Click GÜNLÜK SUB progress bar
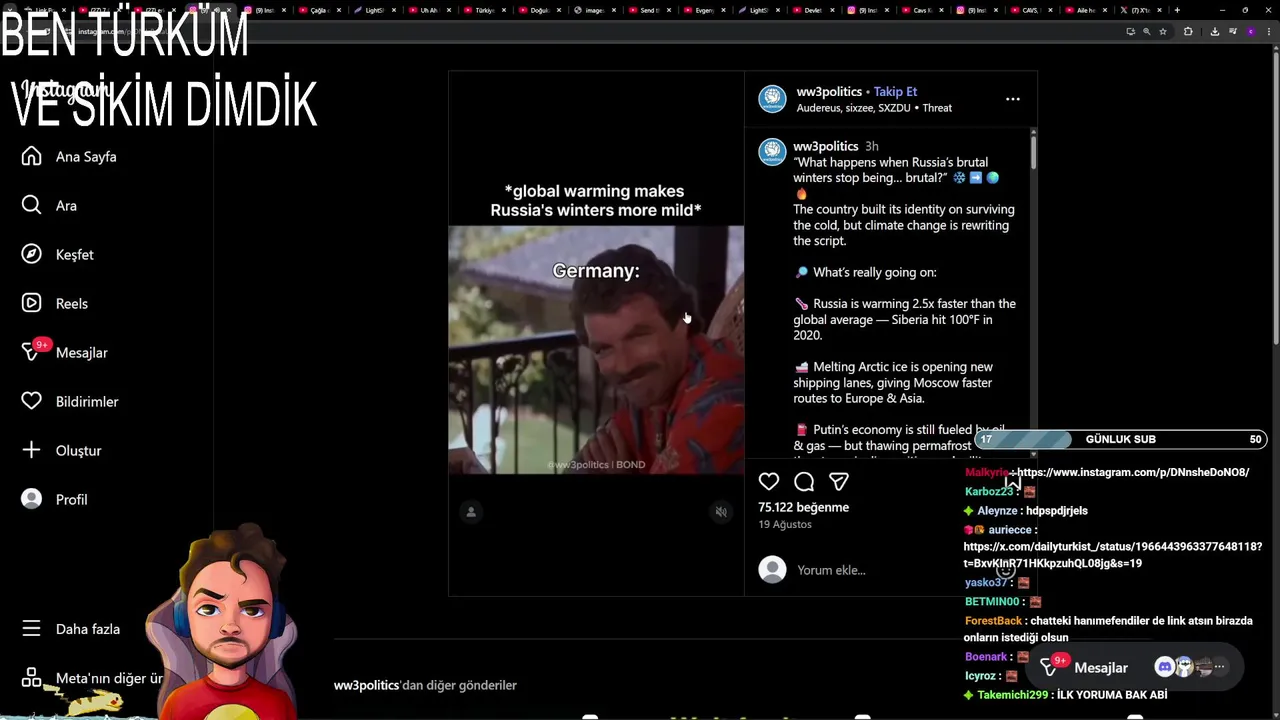 click(1120, 439)
